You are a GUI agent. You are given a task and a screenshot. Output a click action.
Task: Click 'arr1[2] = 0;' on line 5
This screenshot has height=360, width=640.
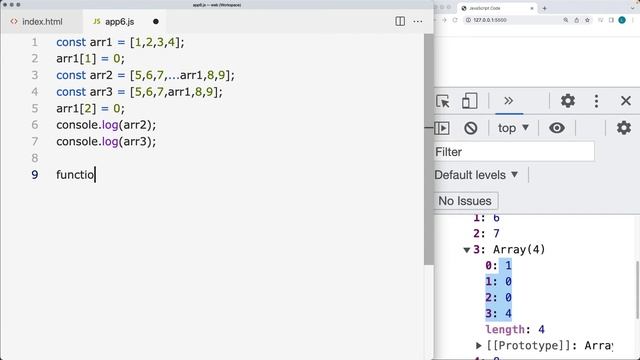pos(91,109)
